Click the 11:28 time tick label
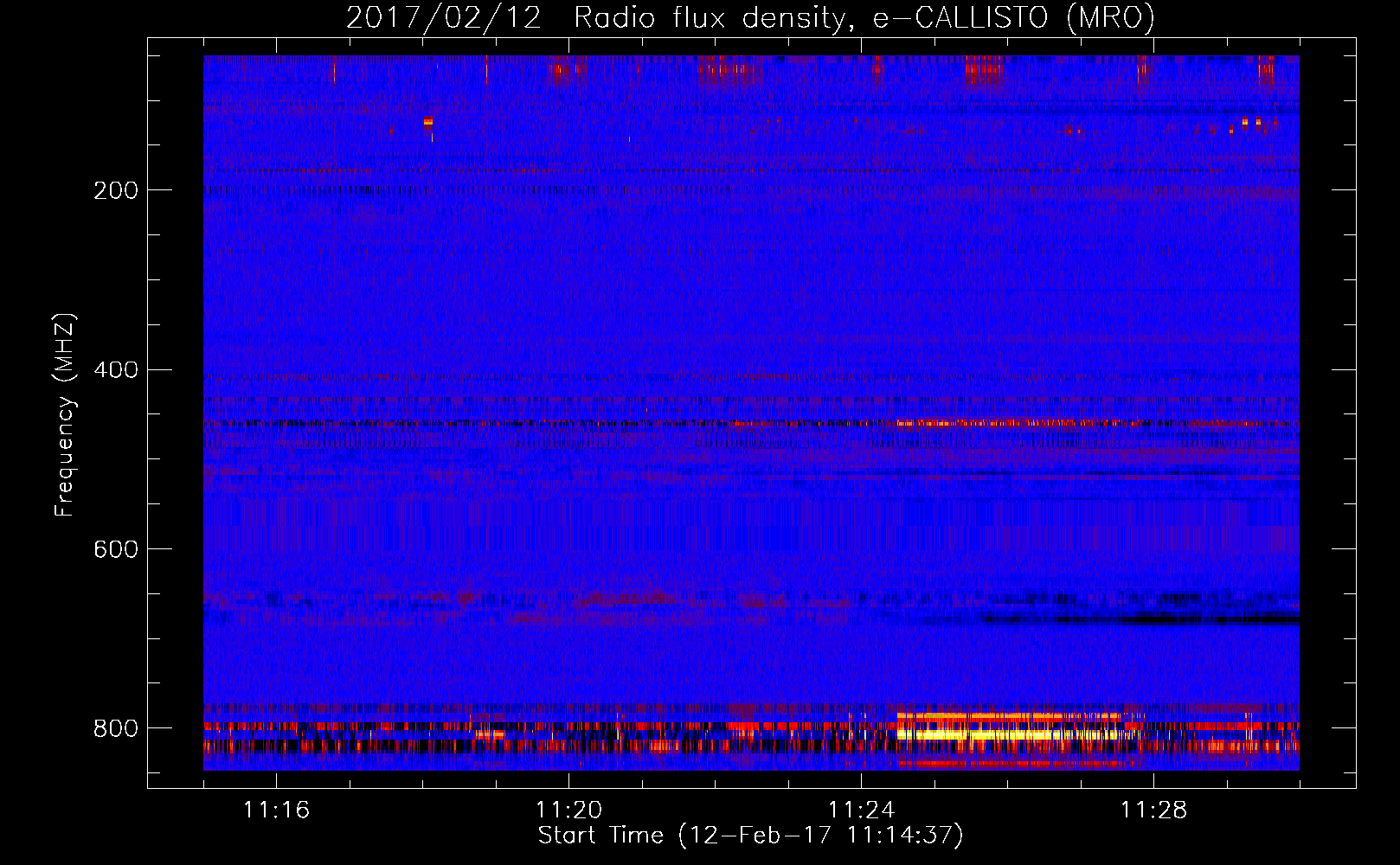 (x=1153, y=810)
